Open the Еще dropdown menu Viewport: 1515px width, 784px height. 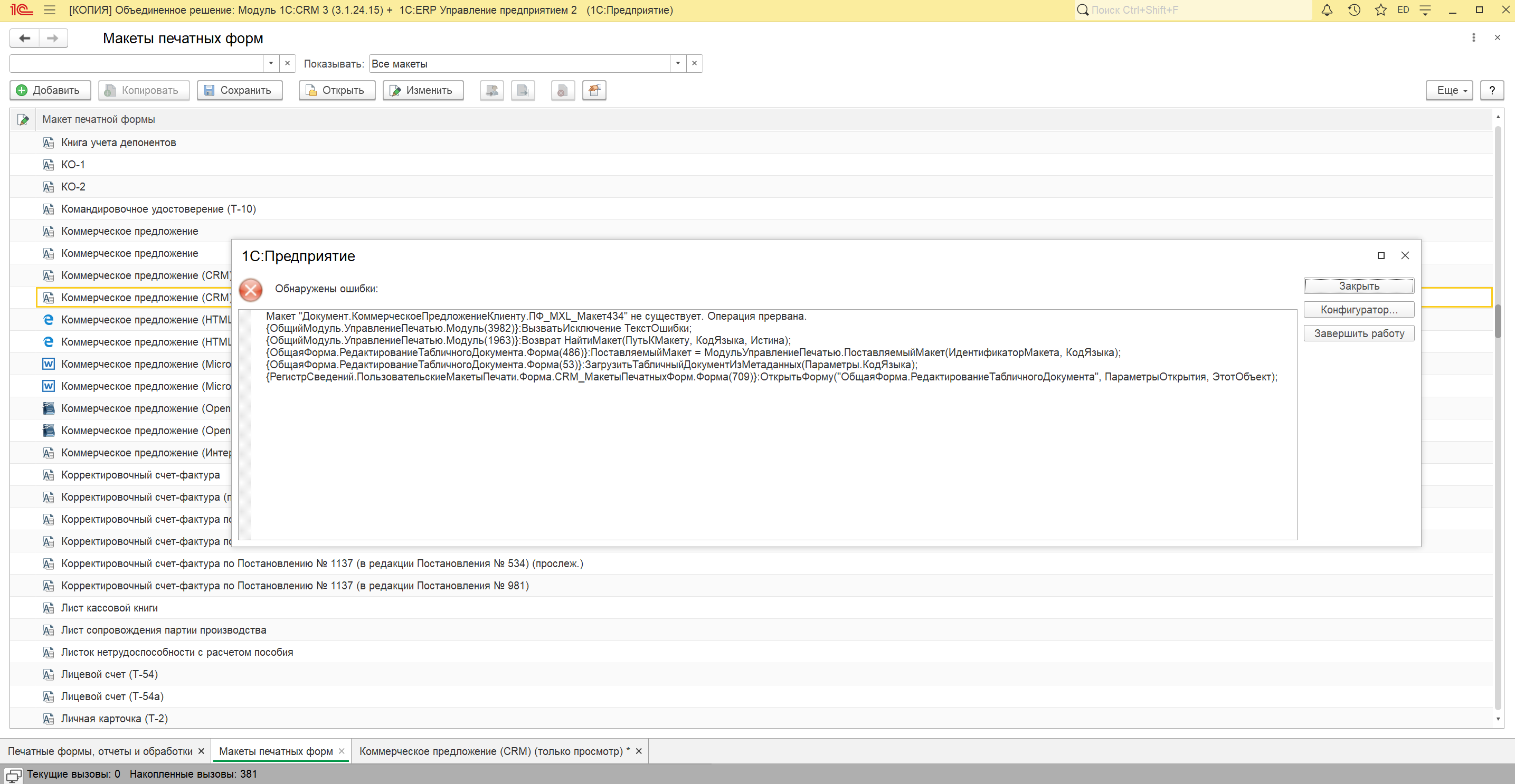pyautogui.click(x=1449, y=91)
